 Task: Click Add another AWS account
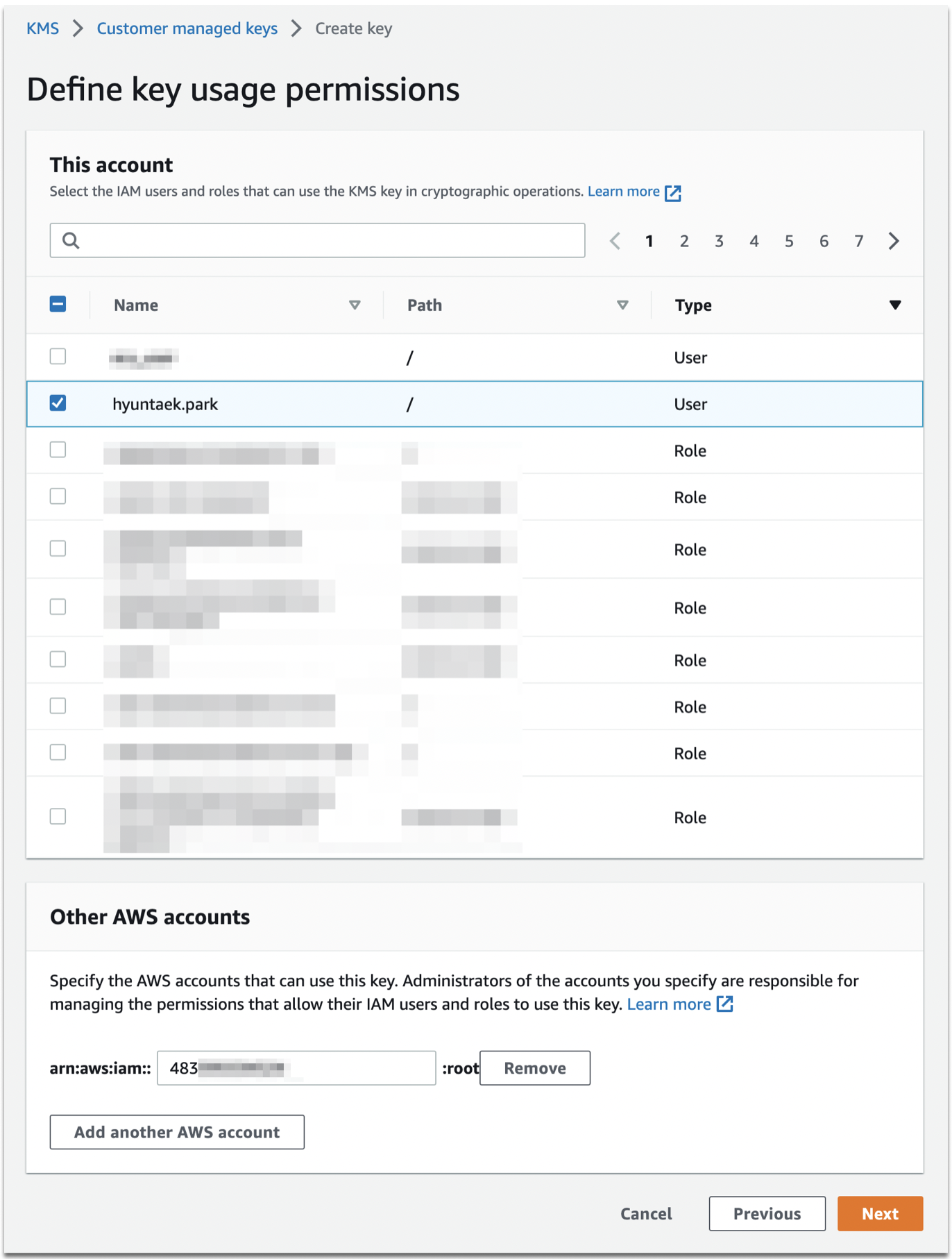(176, 1132)
